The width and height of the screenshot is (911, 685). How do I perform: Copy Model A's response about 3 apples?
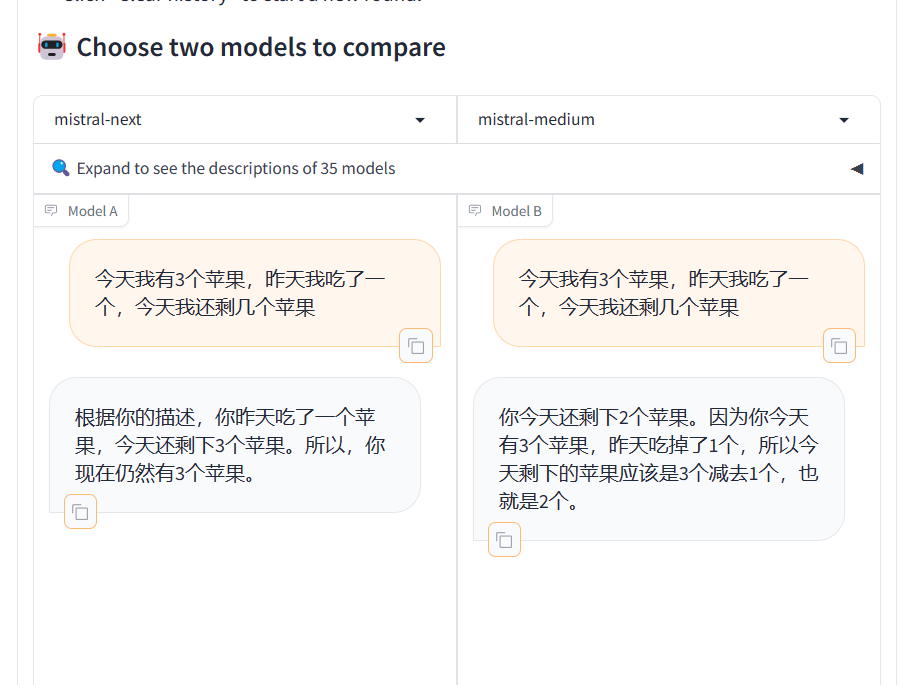[81, 512]
